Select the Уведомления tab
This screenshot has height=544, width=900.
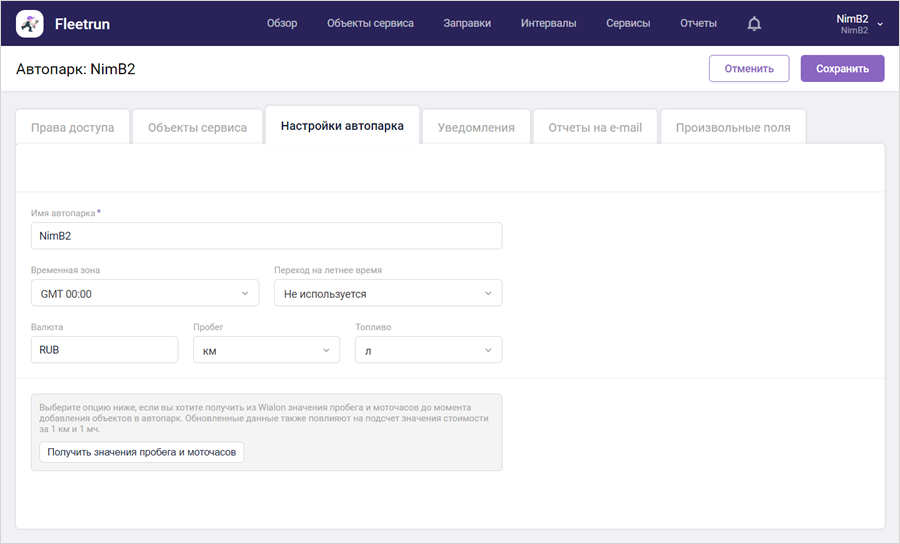pyautogui.click(x=476, y=128)
